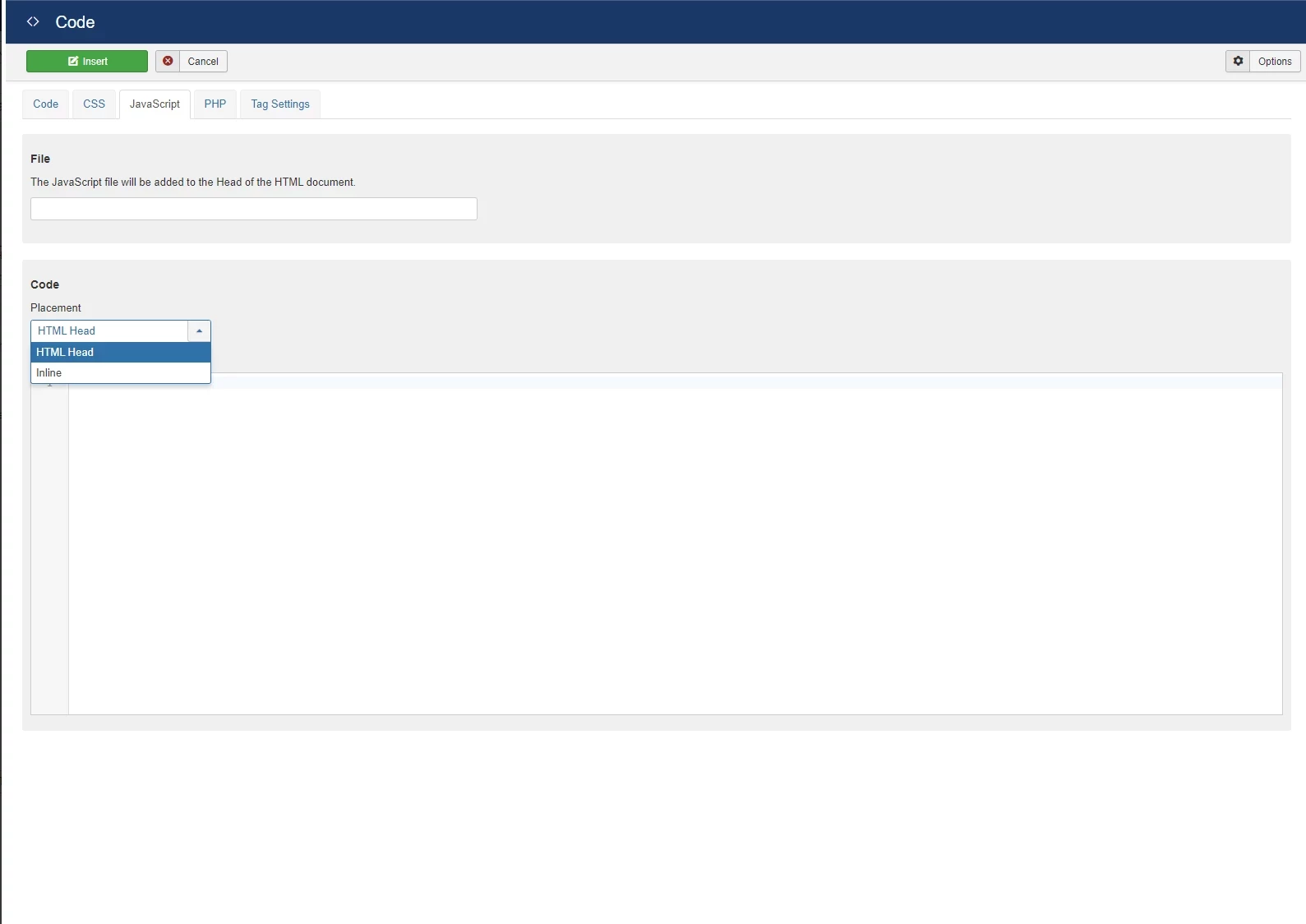Open the PHP tab

click(x=215, y=104)
